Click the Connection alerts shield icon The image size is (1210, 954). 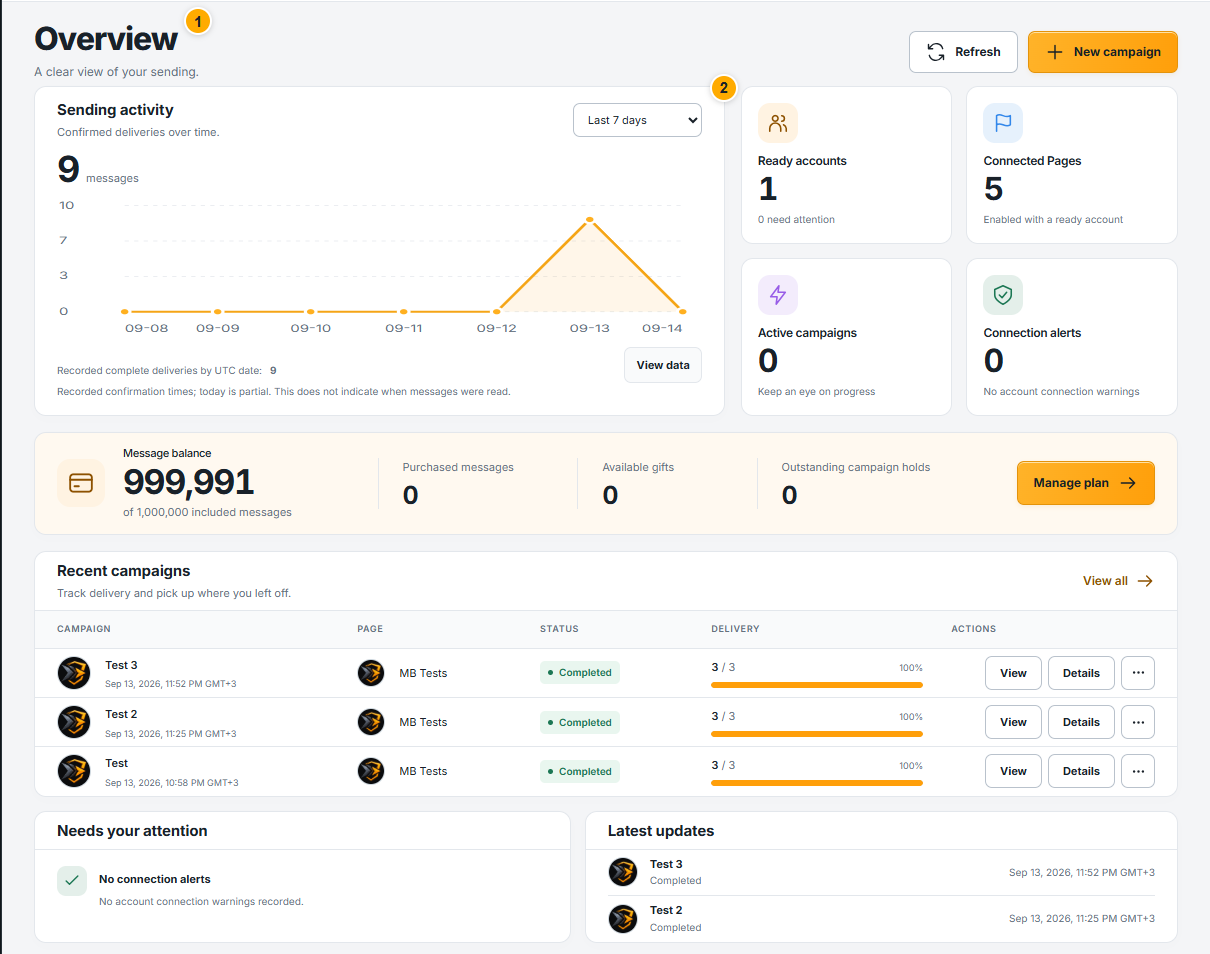coord(1003,295)
